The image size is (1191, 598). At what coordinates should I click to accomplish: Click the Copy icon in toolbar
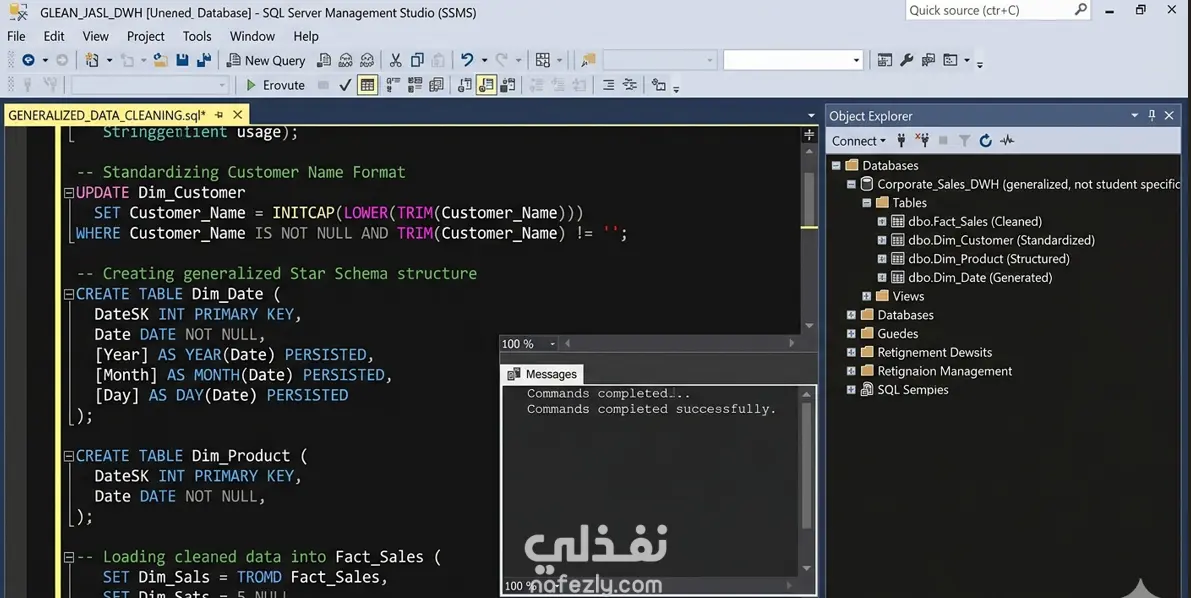[x=417, y=60]
